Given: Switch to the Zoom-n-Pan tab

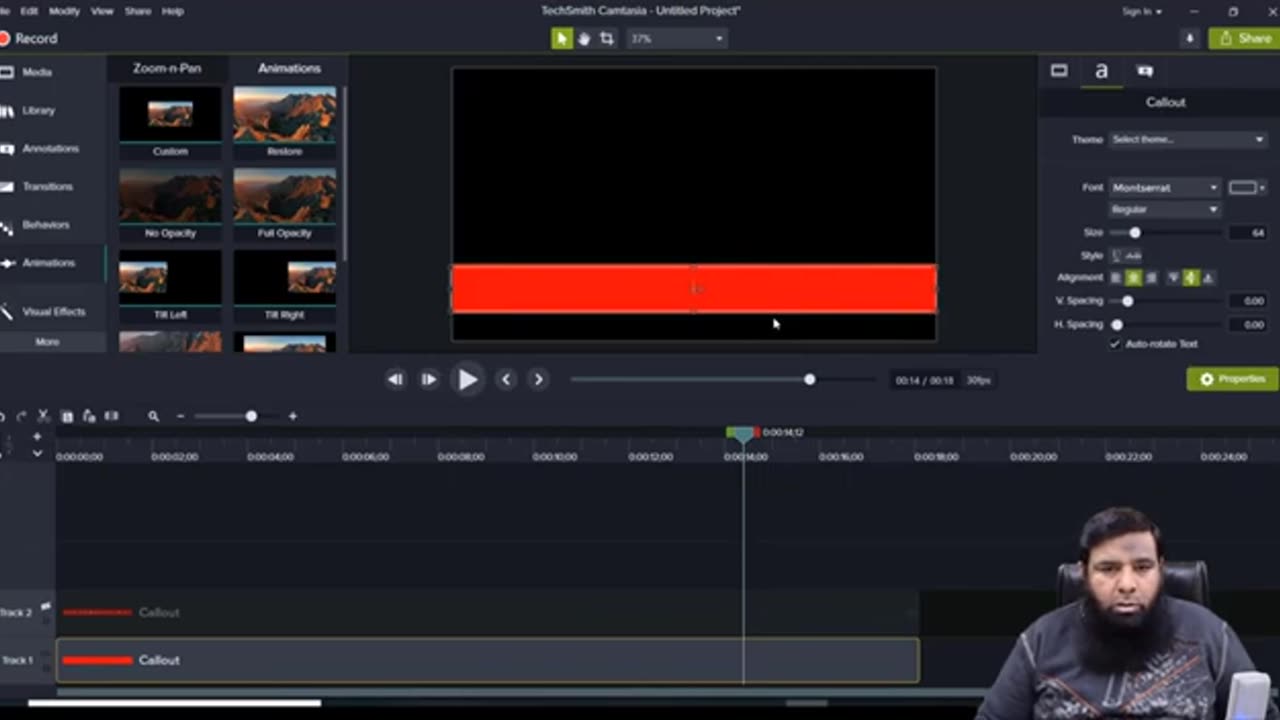Looking at the screenshot, I should [x=167, y=68].
